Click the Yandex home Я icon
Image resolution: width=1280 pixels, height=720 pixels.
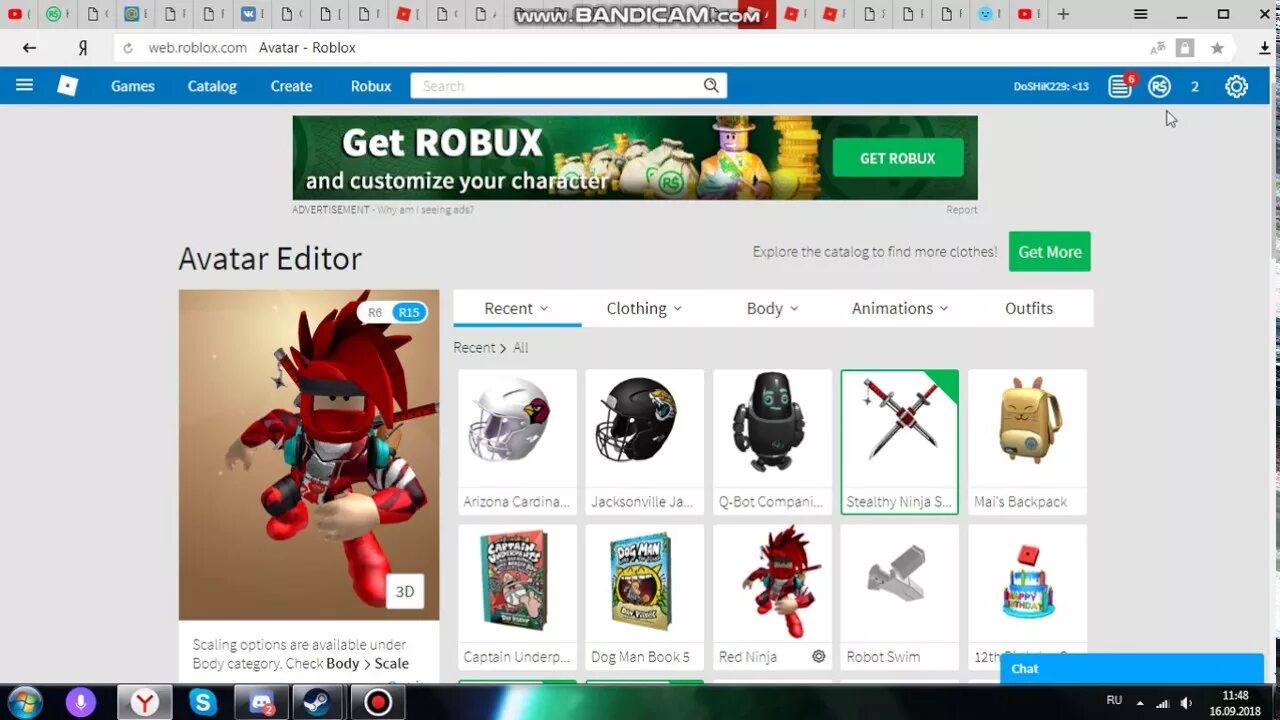coord(83,47)
